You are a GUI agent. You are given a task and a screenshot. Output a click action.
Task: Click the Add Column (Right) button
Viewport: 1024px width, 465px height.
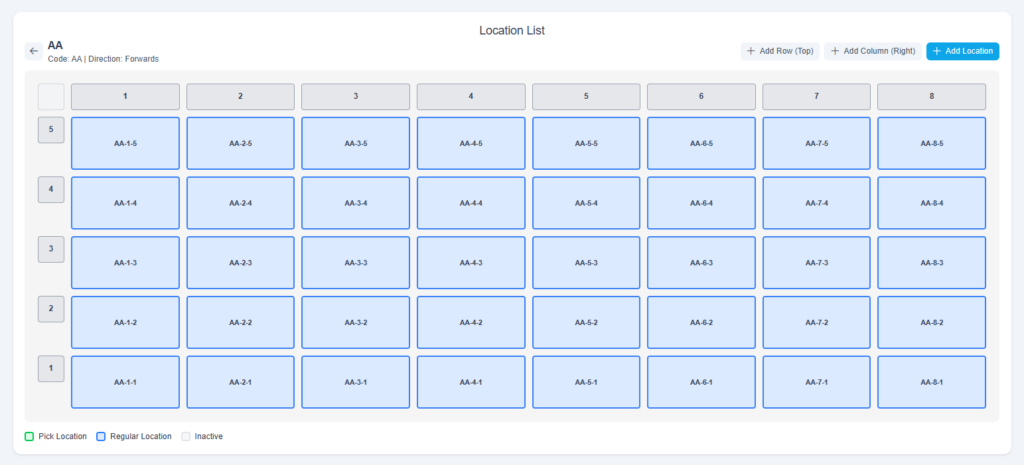point(872,51)
